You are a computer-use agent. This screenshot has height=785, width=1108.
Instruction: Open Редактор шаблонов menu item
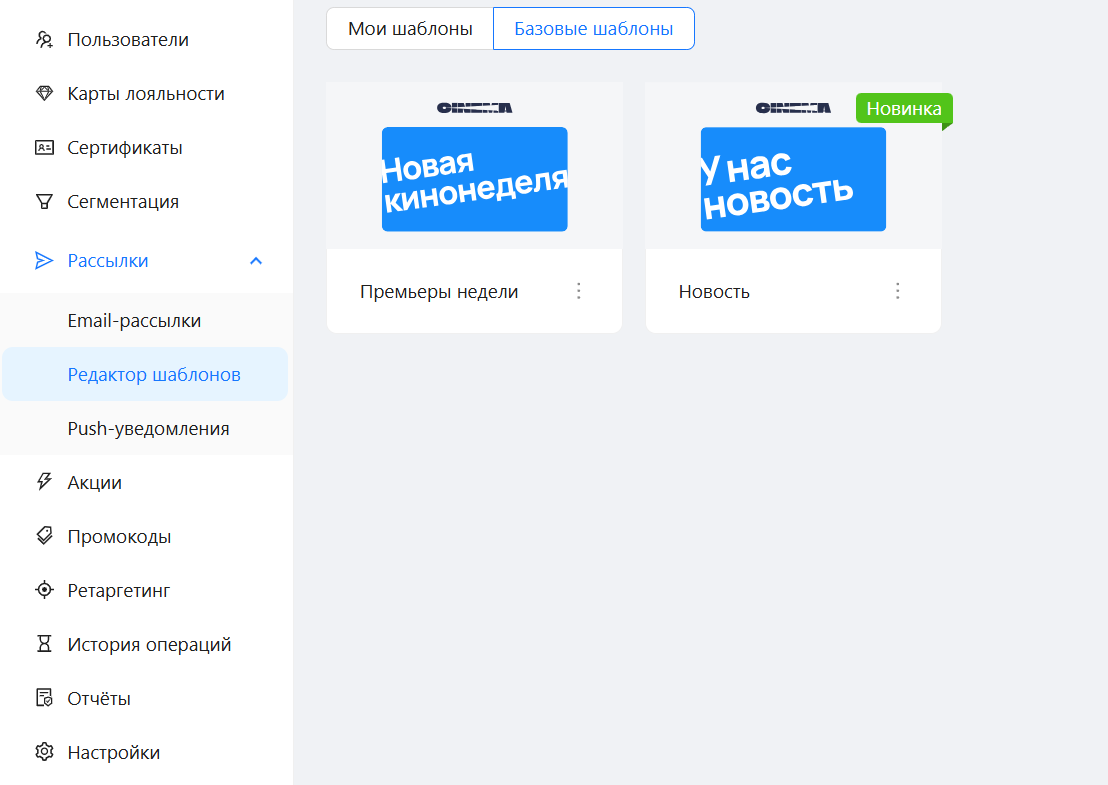(154, 375)
